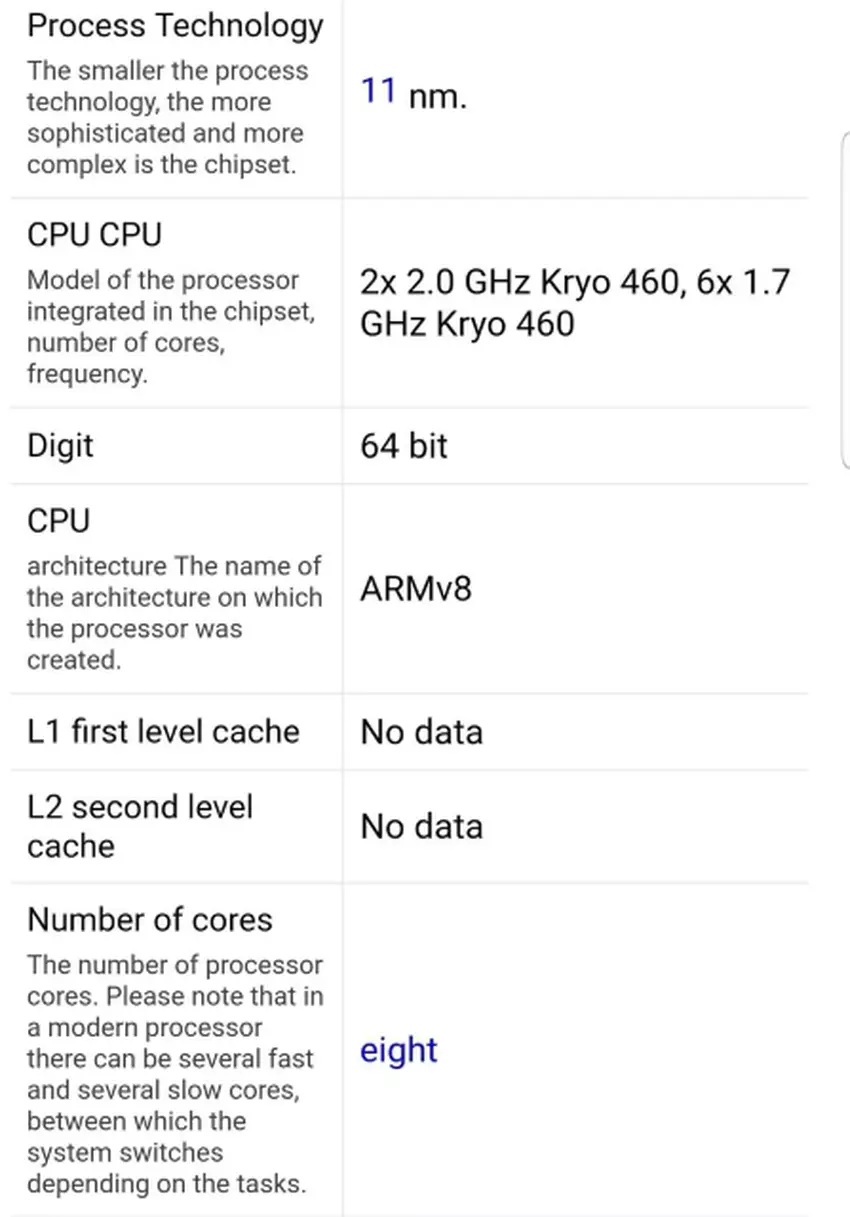Image resolution: width=850 pixels, height=1217 pixels.
Task: Click the "CPU CPU" row title
Action: (x=94, y=235)
